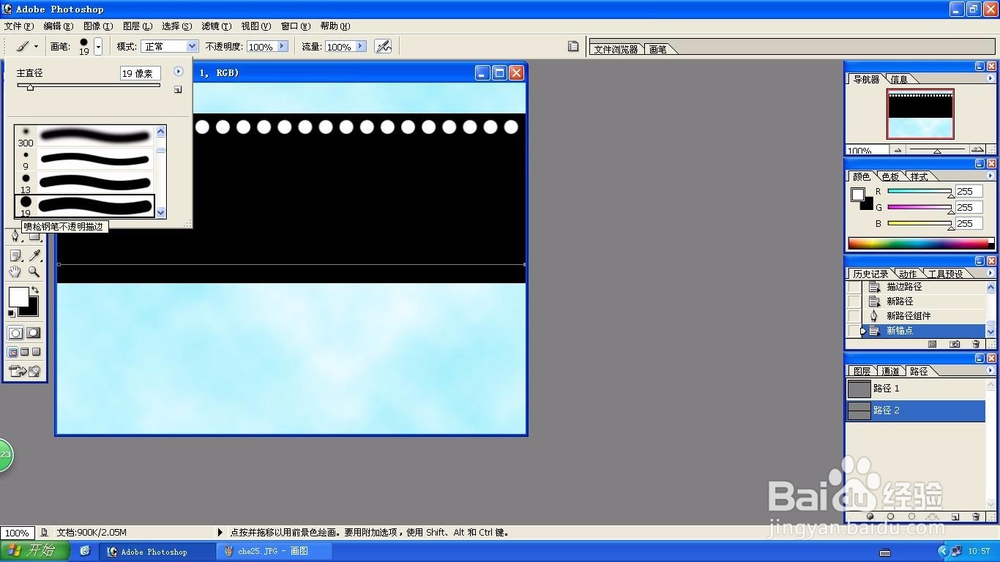
Task: Select the Eyedropper tool
Action: (34, 256)
